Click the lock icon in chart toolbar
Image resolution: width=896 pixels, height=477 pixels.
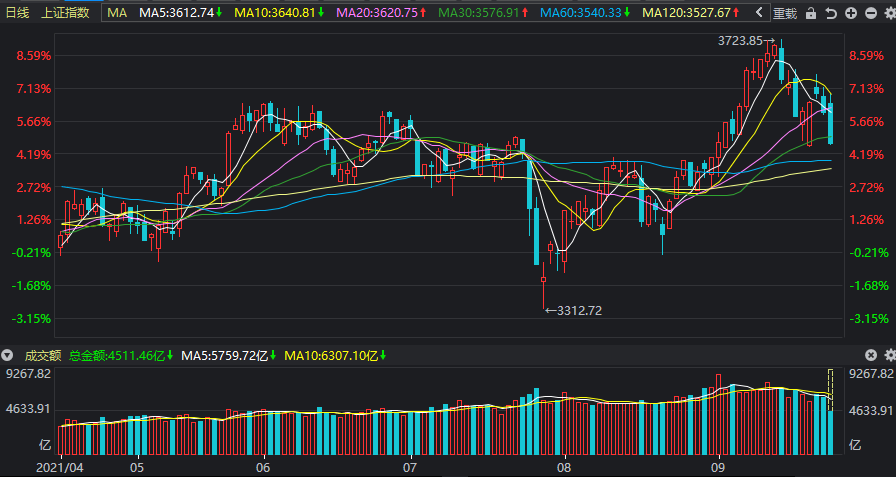tap(811, 13)
